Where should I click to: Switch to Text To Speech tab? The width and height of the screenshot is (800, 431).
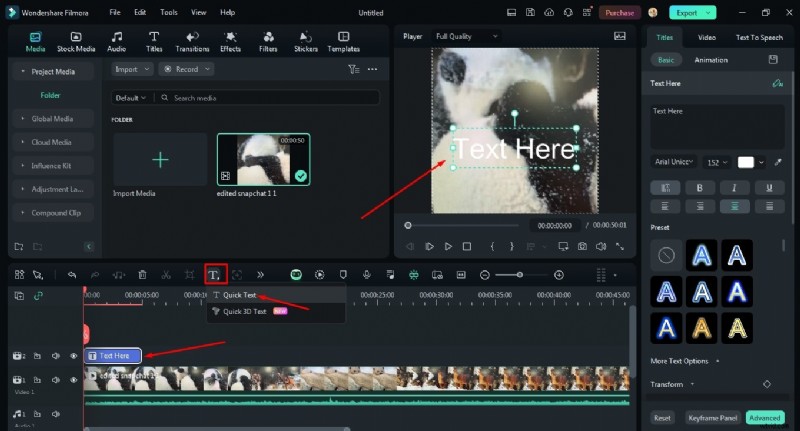pos(759,37)
